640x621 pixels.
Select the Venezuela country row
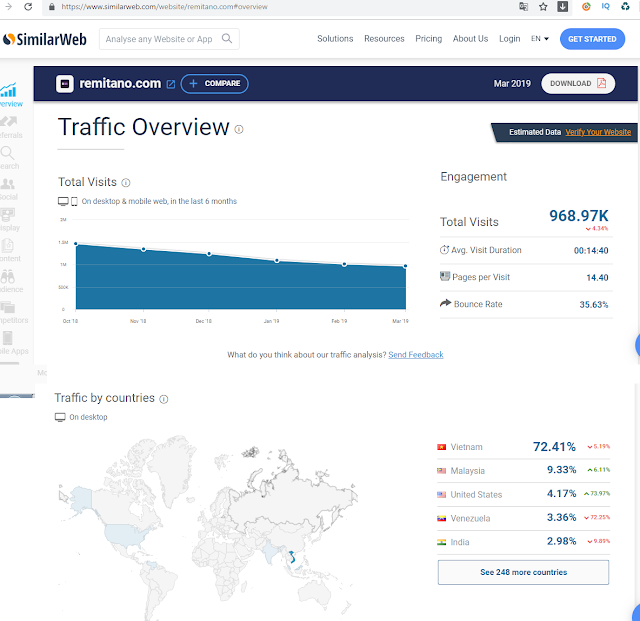tap(523, 518)
